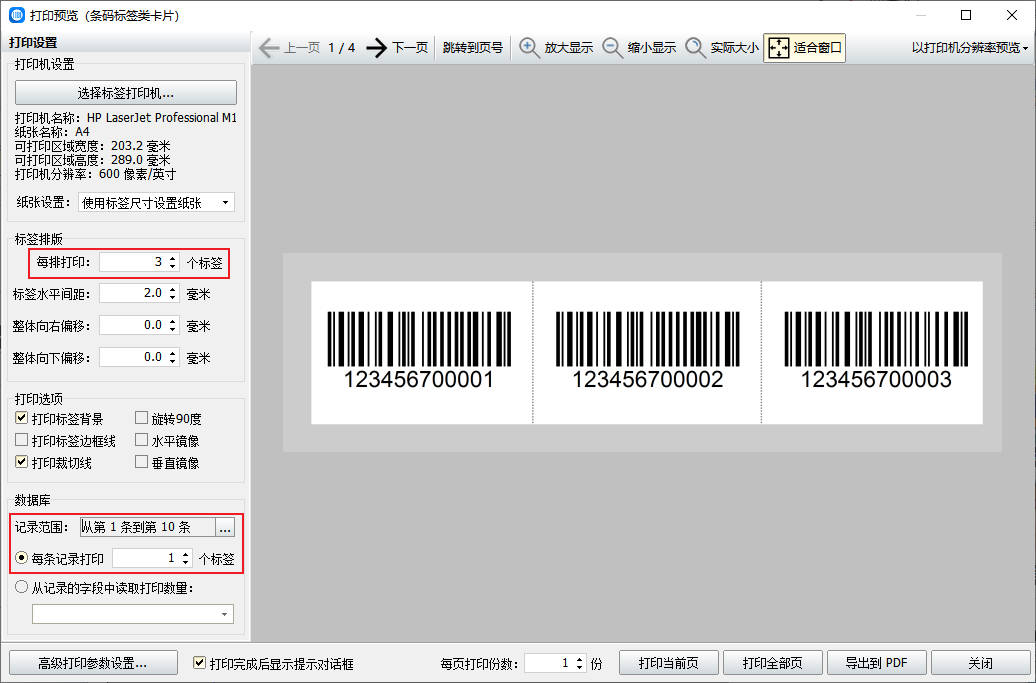Click the barcode label 123456700002 in preview

tap(647, 352)
